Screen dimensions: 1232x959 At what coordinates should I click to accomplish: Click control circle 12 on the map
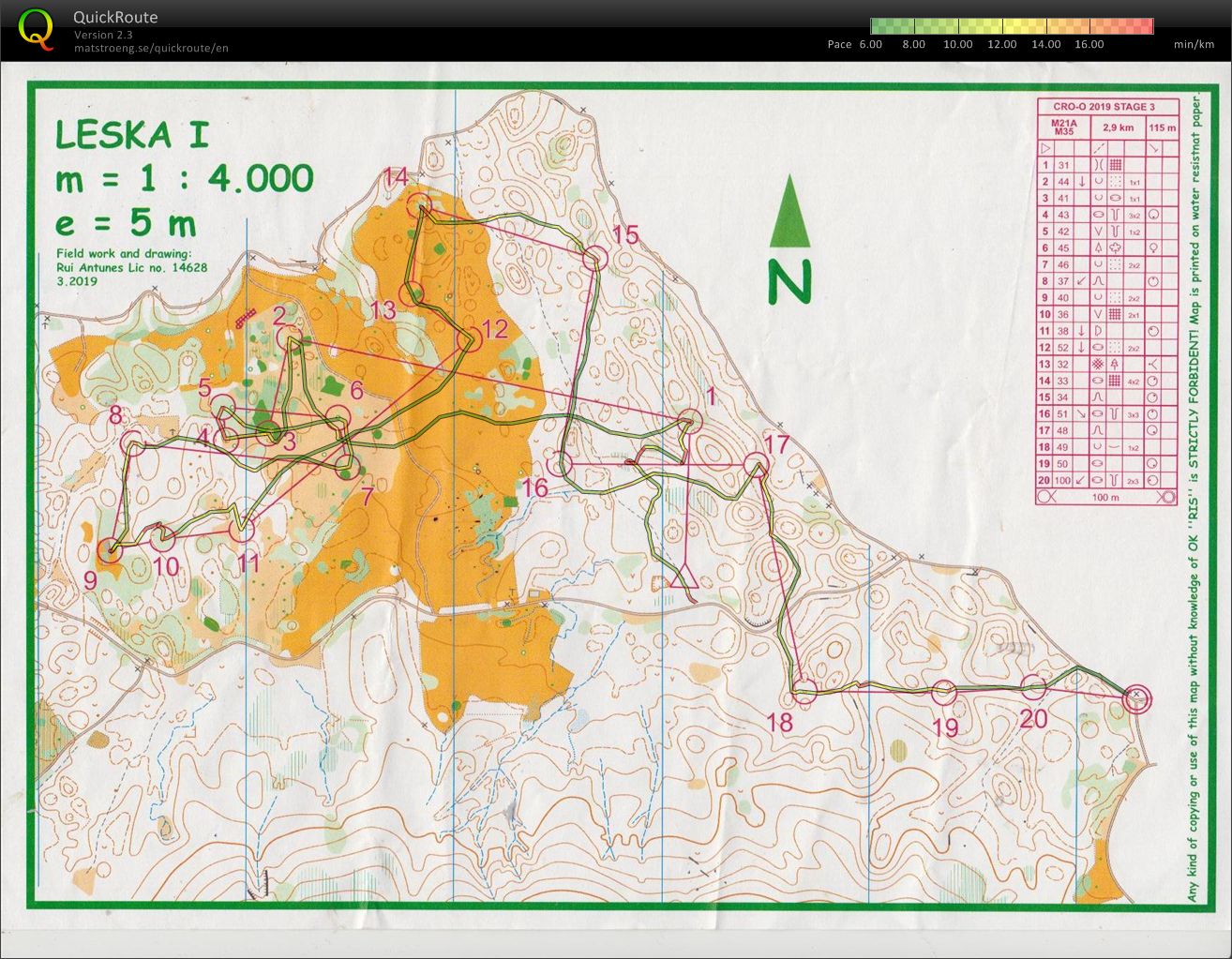pyautogui.click(x=468, y=340)
